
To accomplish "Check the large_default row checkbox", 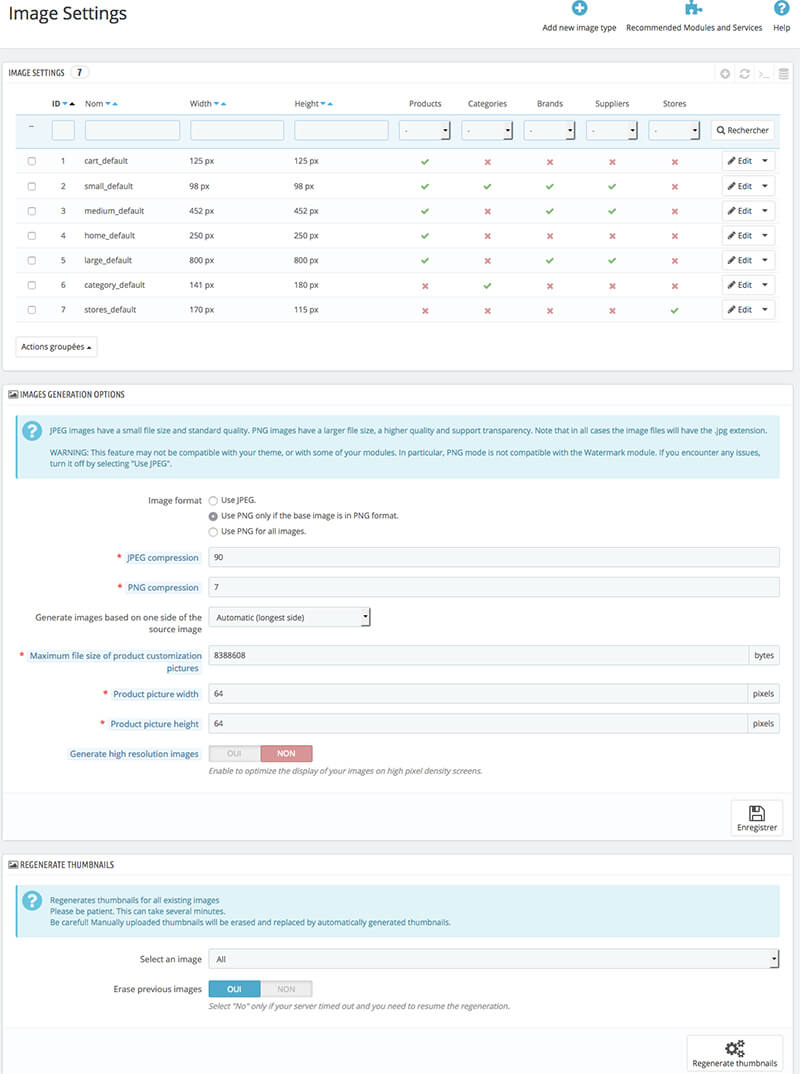I will click(x=32, y=260).
